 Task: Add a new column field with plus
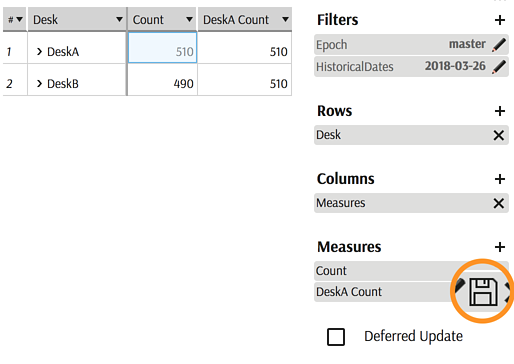(499, 179)
